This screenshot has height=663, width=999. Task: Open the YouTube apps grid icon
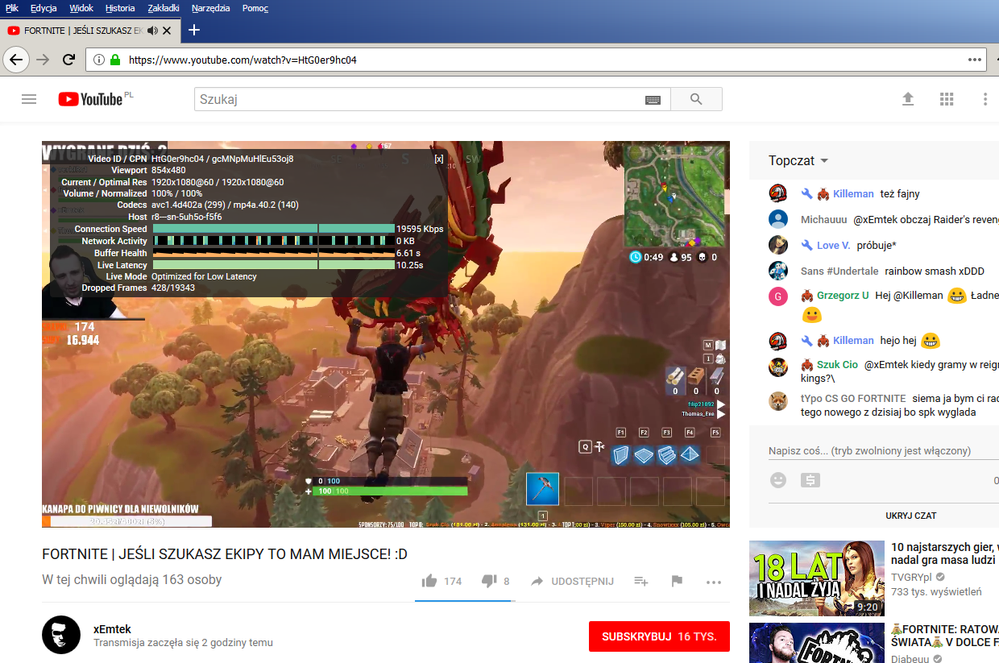(x=947, y=99)
